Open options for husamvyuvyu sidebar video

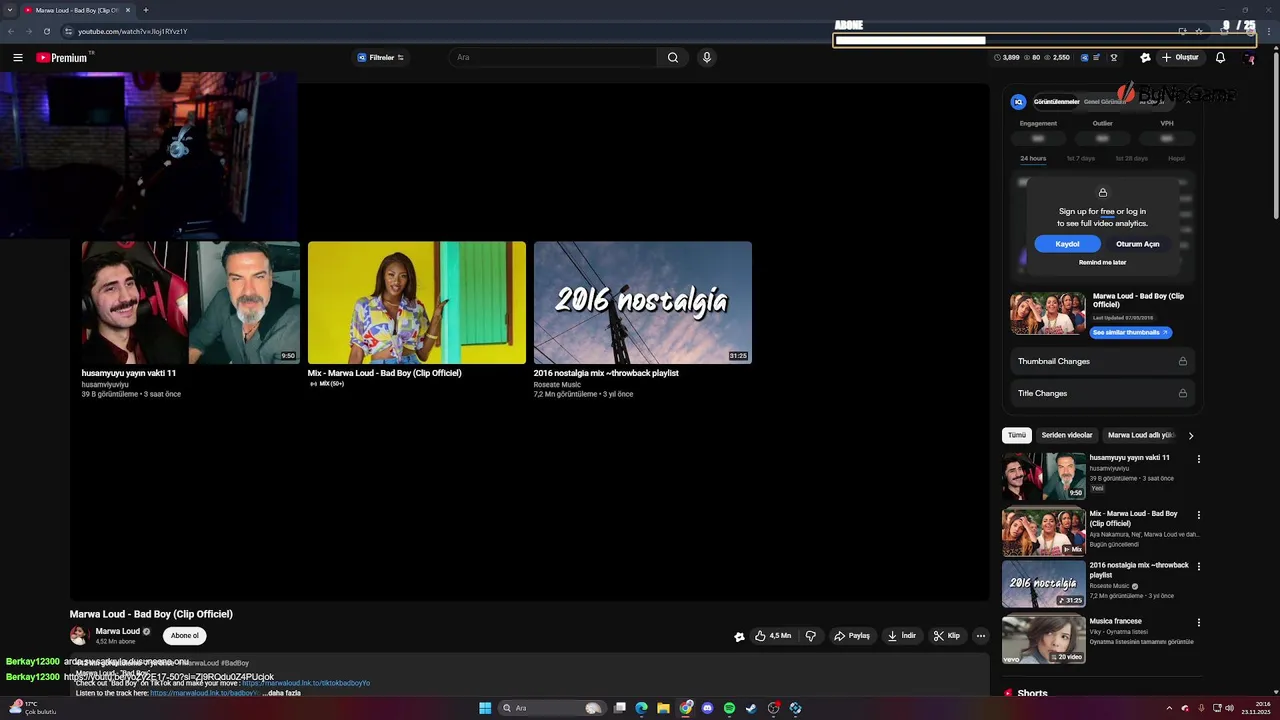[1199, 459]
